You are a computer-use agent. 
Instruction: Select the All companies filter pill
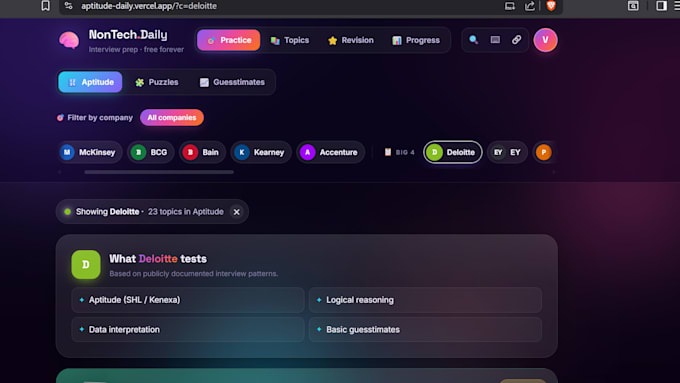(x=172, y=118)
